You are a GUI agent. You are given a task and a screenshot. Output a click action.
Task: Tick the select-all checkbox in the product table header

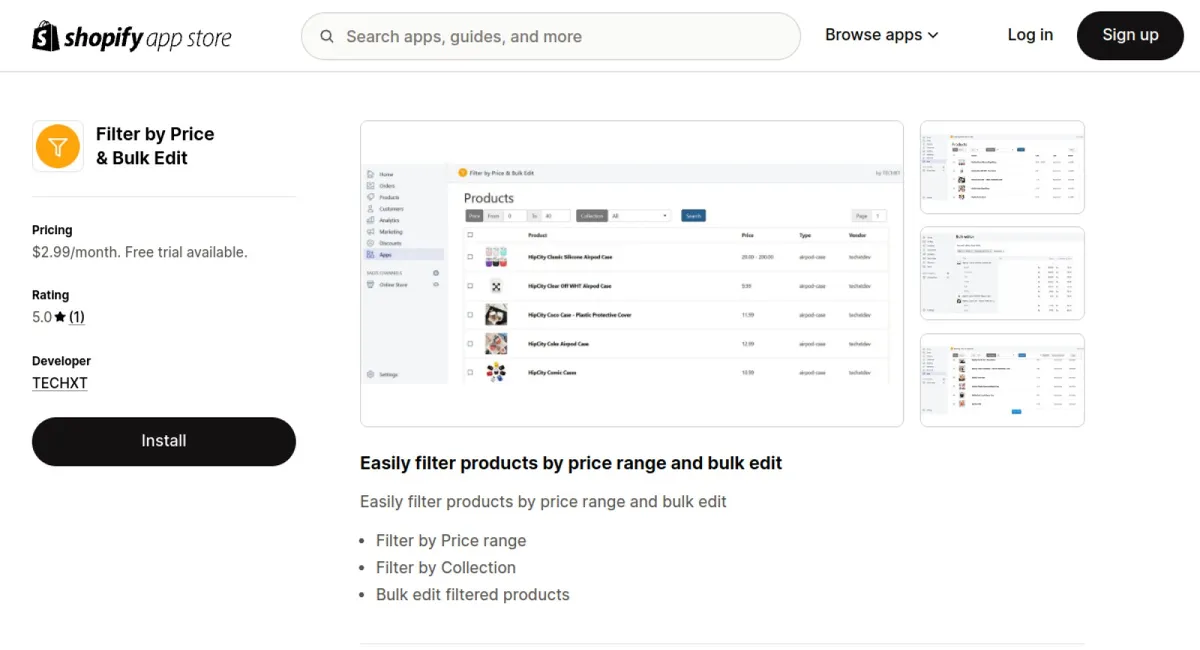point(470,233)
